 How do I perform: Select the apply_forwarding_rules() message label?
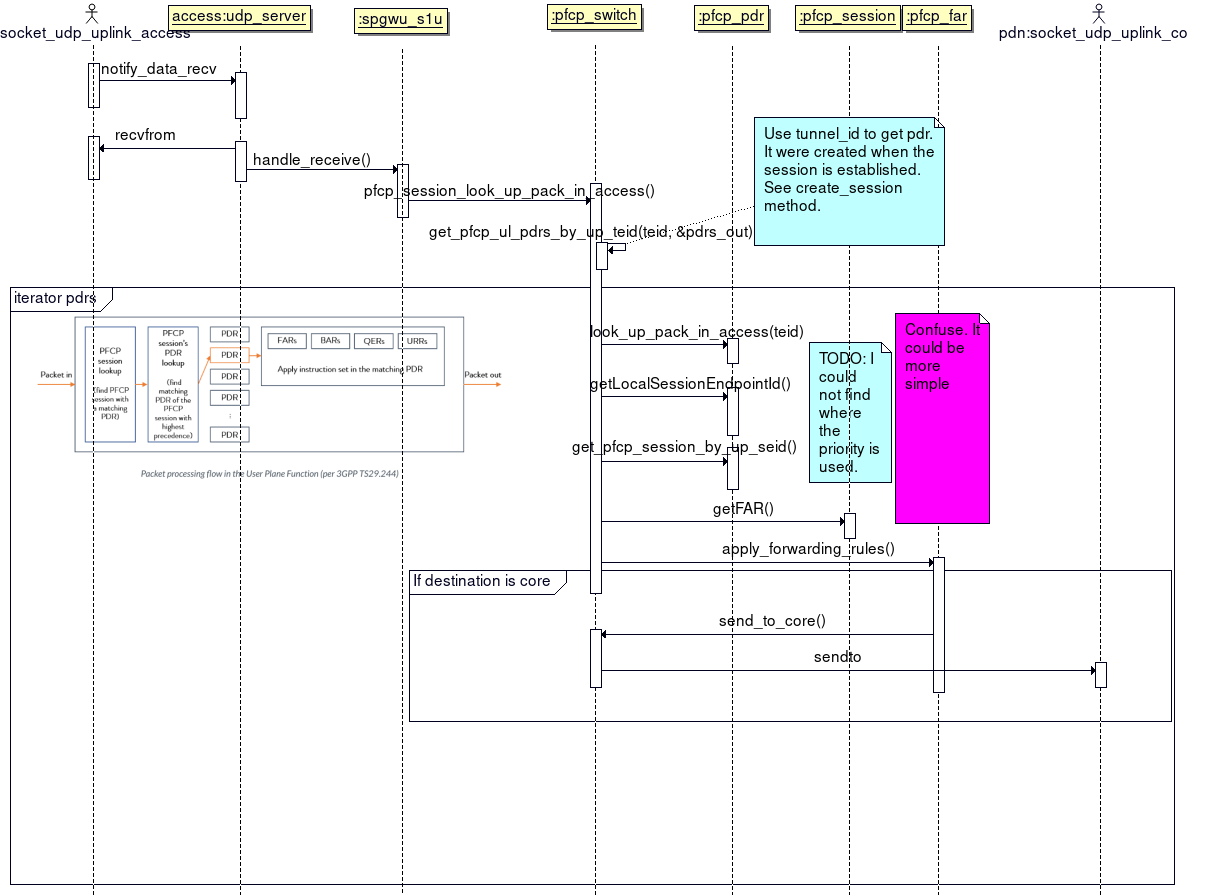pos(808,549)
